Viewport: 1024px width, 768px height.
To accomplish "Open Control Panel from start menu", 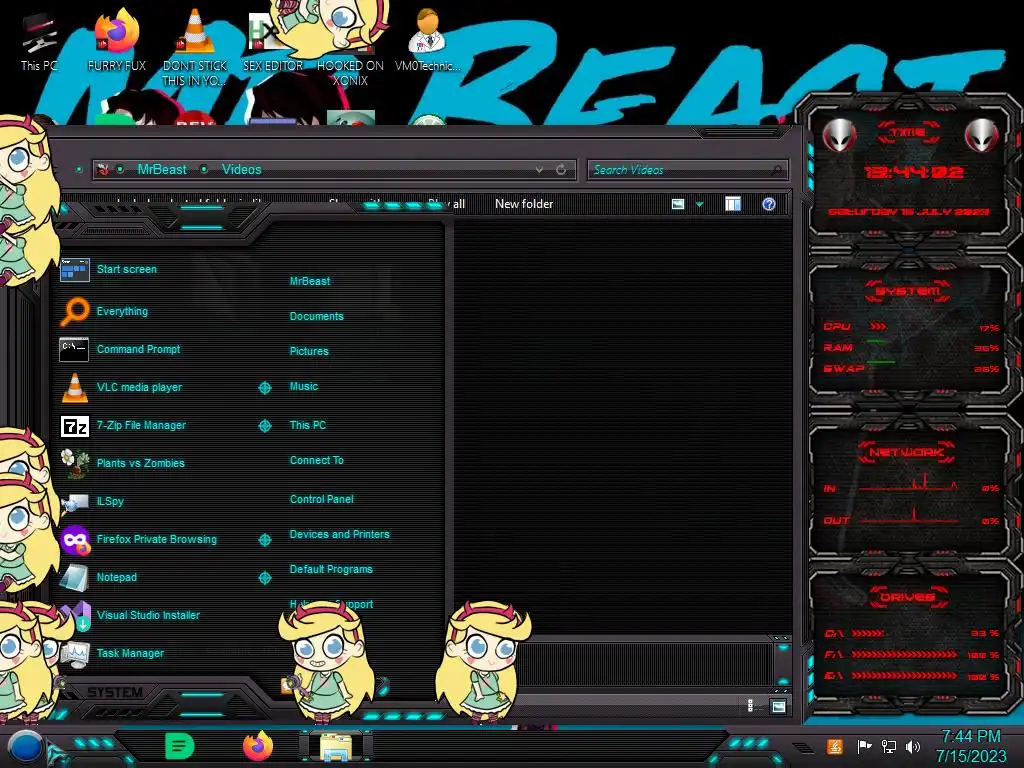I will tap(321, 499).
